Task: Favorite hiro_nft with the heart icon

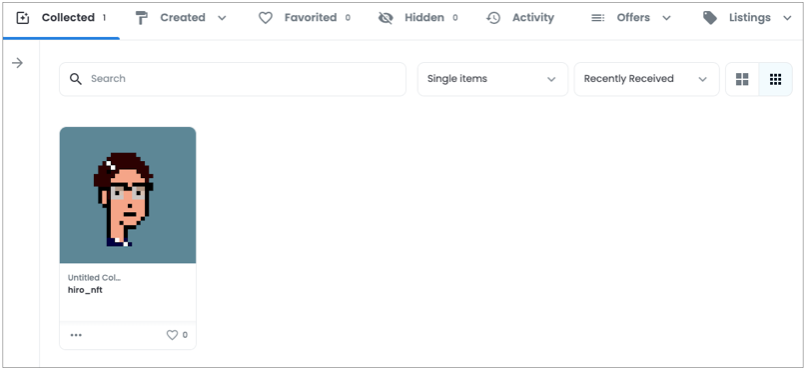Action: click(x=172, y=335)
